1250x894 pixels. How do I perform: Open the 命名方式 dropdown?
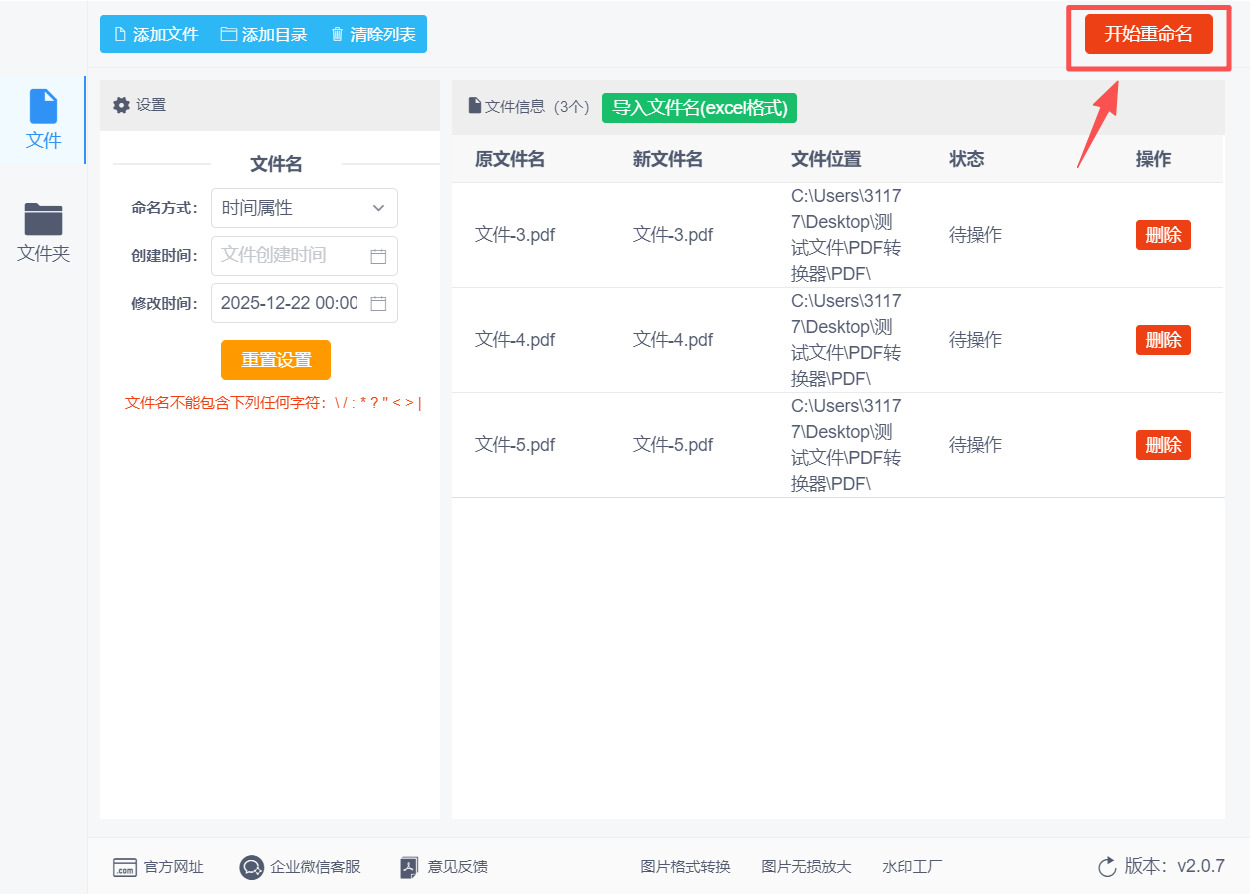pyautogui.click(x=304, y=208)
